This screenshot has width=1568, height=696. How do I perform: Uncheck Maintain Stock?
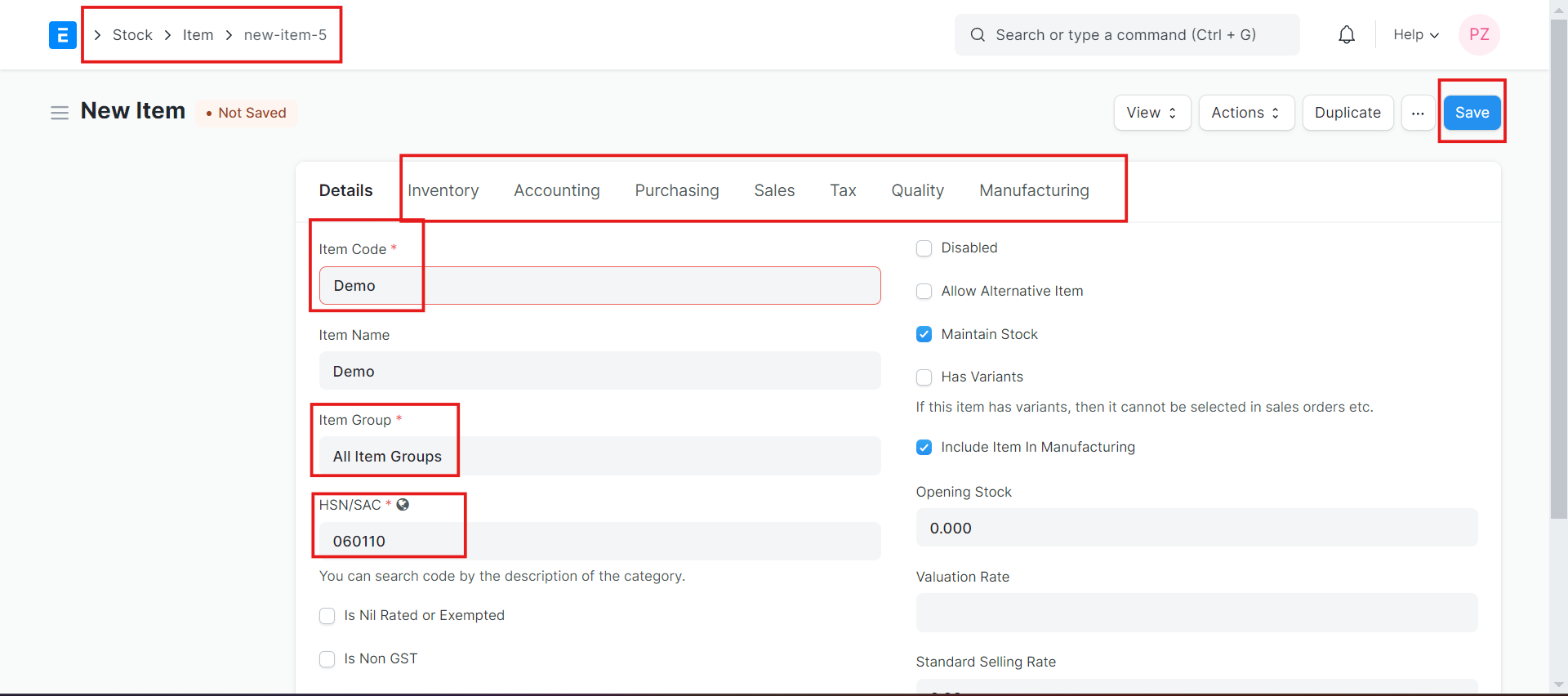tap(924, 334)
